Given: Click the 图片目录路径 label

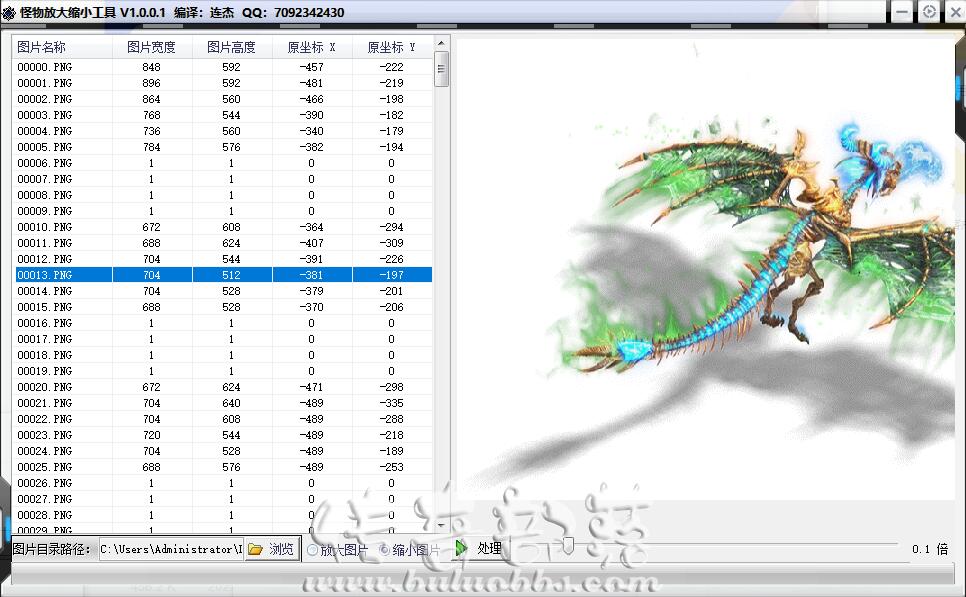Looking at the screenshot, I should pos(52,549).
